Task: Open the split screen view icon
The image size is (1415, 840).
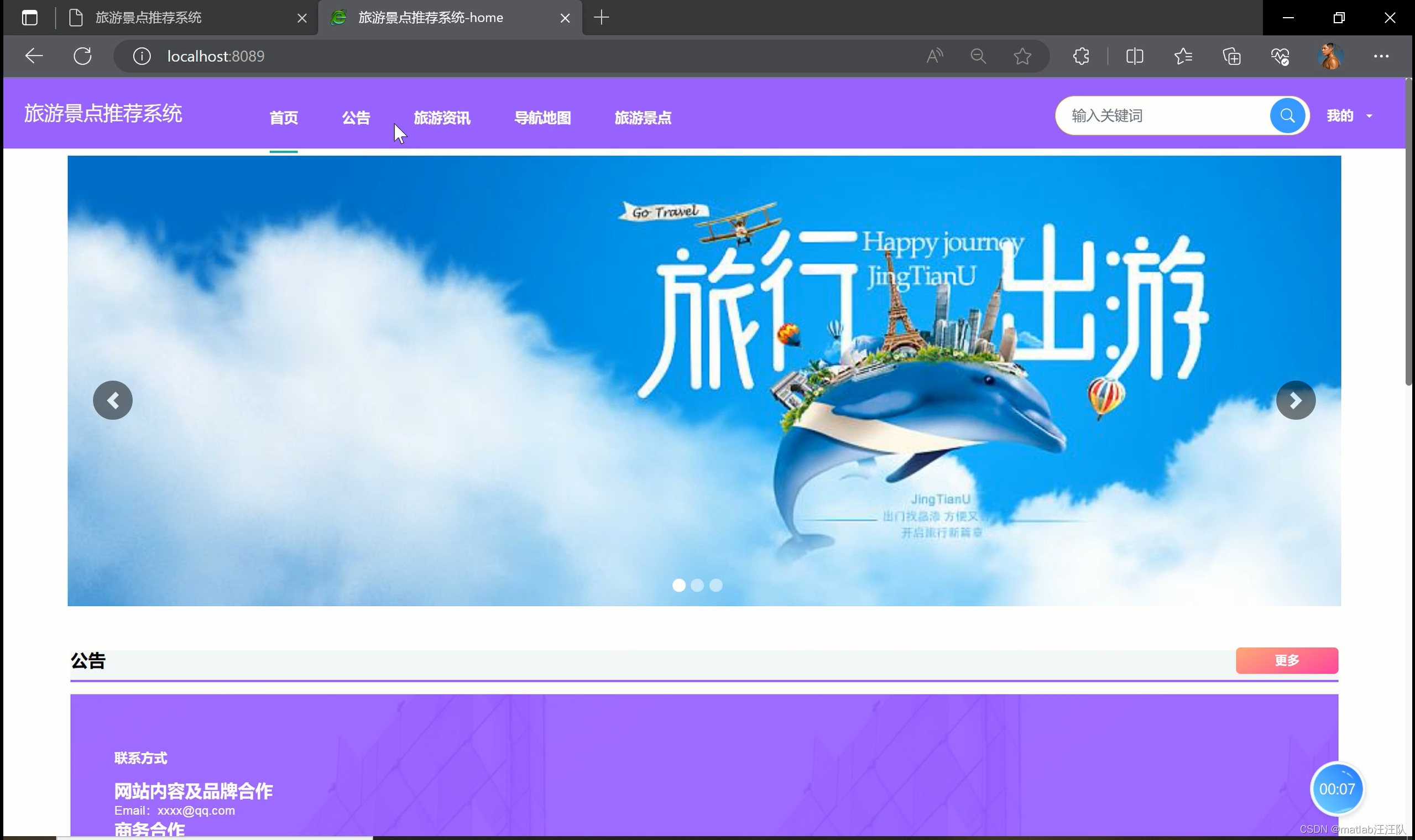Action: click(x=1134, y=56)
